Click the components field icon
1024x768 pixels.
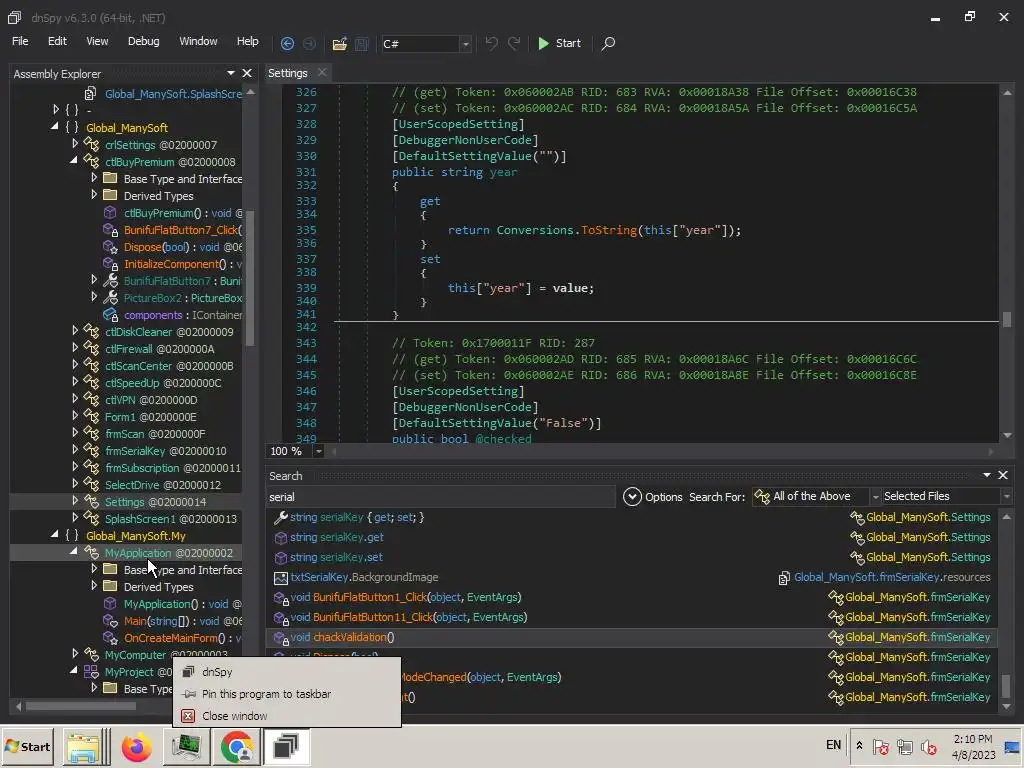coord(110,315)
